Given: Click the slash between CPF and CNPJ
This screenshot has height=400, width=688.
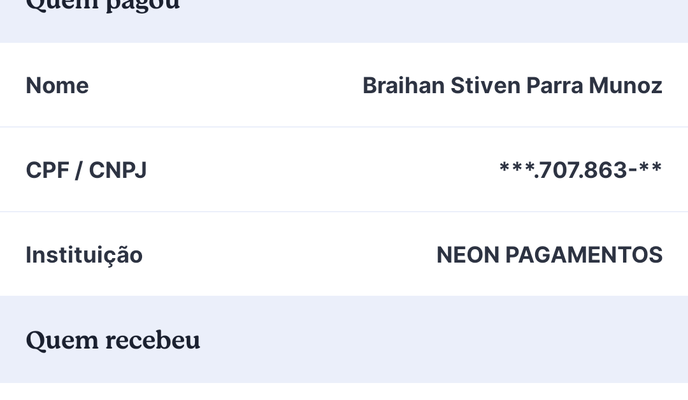Looking at the screenshot, I should tap(79, 170).
